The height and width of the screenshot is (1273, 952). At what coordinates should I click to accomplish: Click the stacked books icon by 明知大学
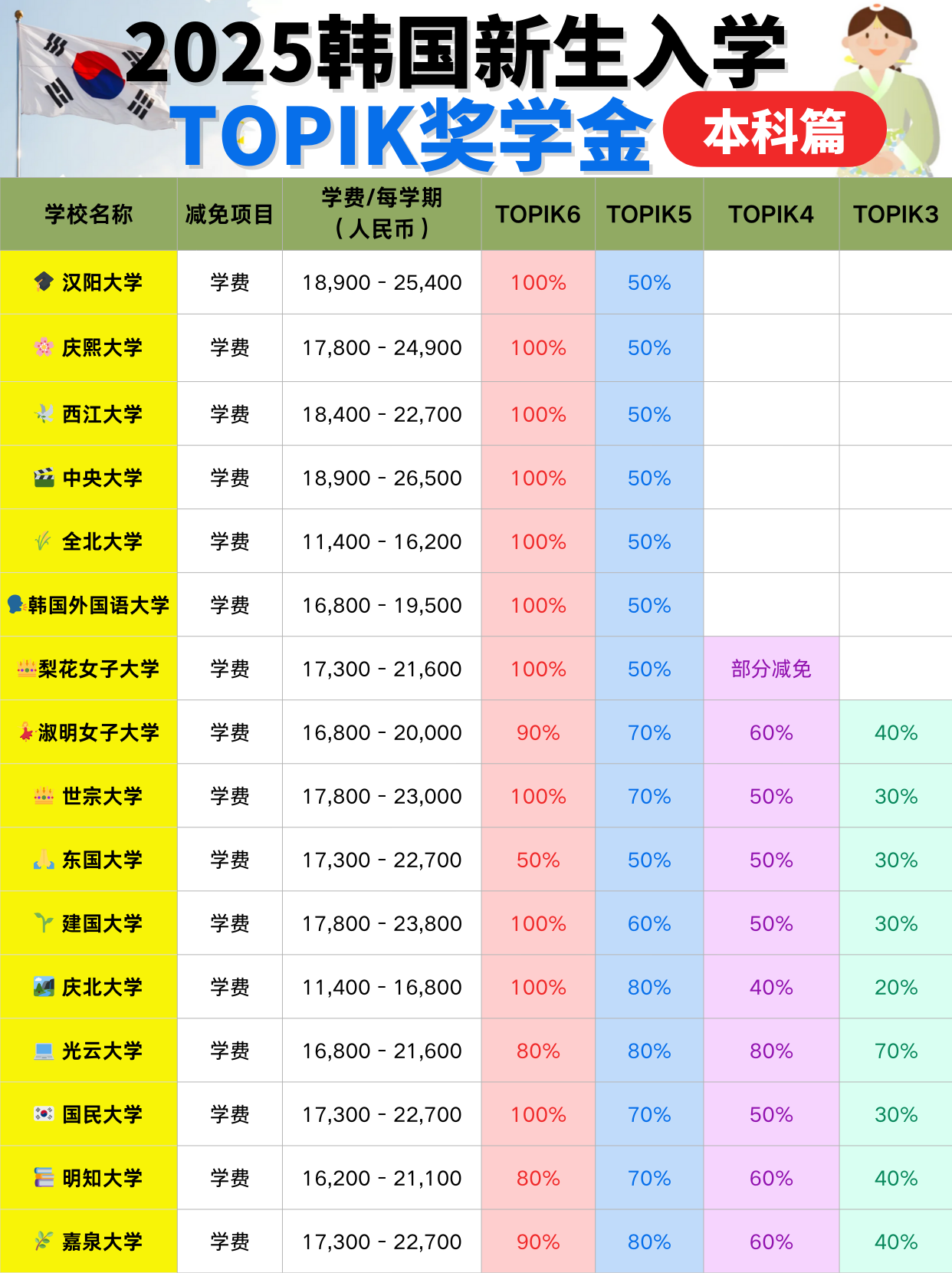click(x=44, y=1177)
